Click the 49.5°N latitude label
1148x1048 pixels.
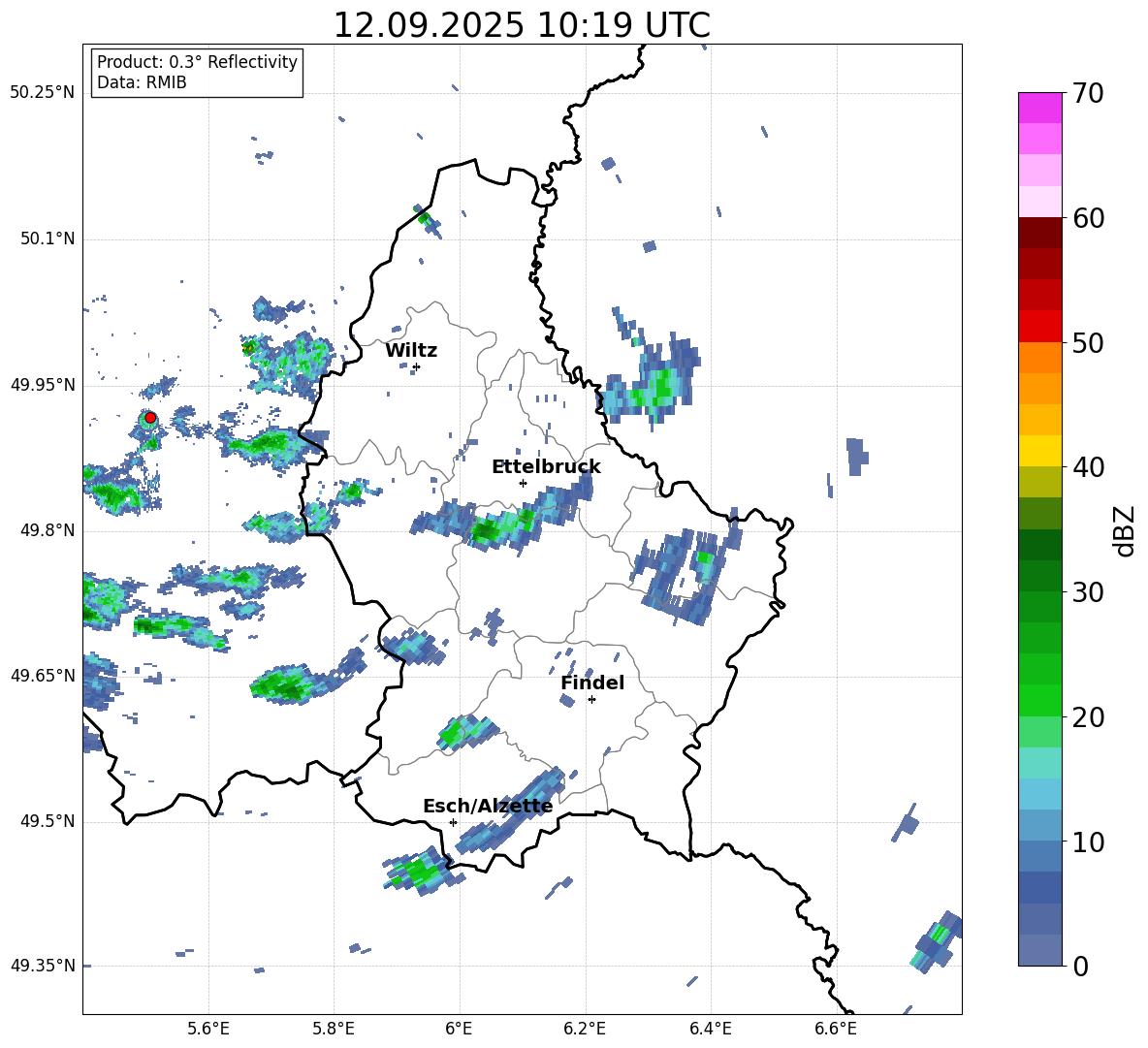[x=48, y=821]
